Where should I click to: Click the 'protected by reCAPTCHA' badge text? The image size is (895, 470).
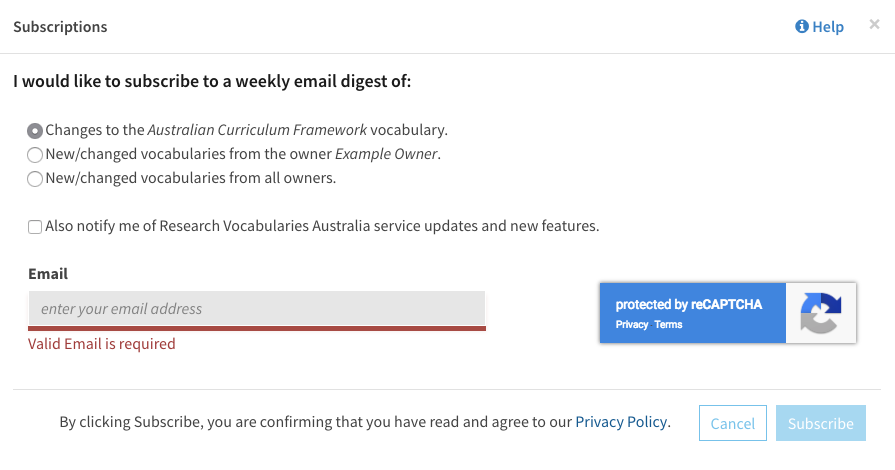[688, 305]
